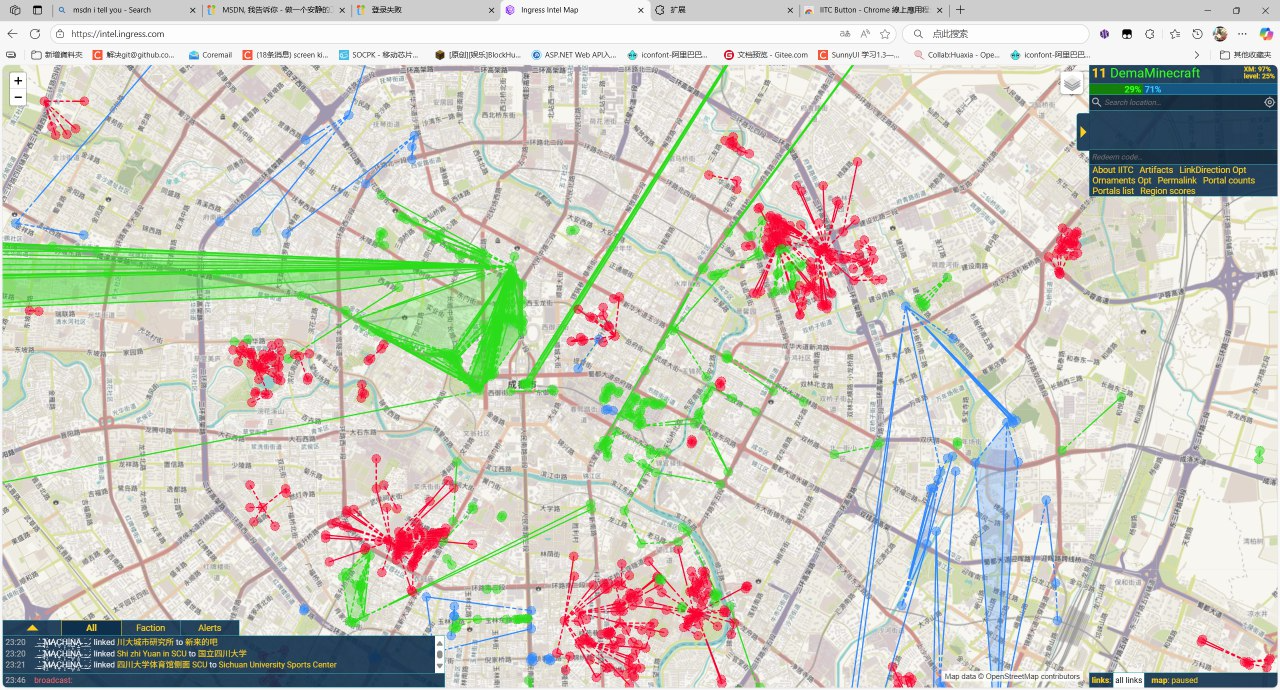This screenshot has width=1280, height=690.
Task: Open Portal counts dialog
Action: pyautogui.click(x=1229, y=180)
